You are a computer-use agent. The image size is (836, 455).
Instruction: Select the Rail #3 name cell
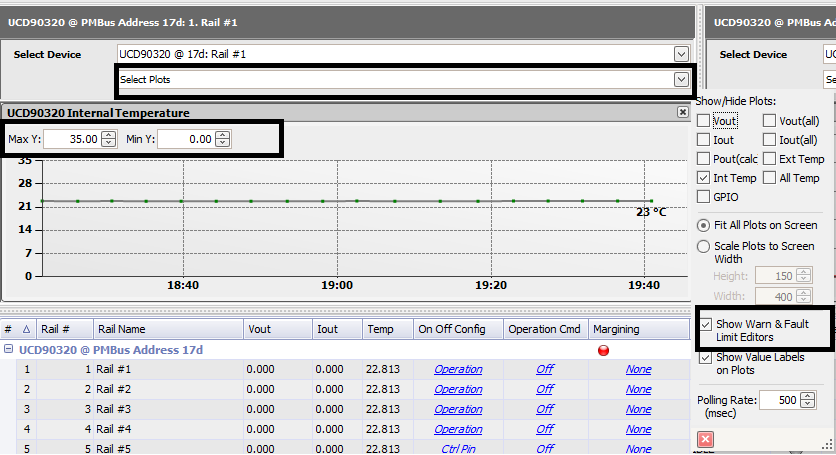pyautogui.click(x=168, y=409)
